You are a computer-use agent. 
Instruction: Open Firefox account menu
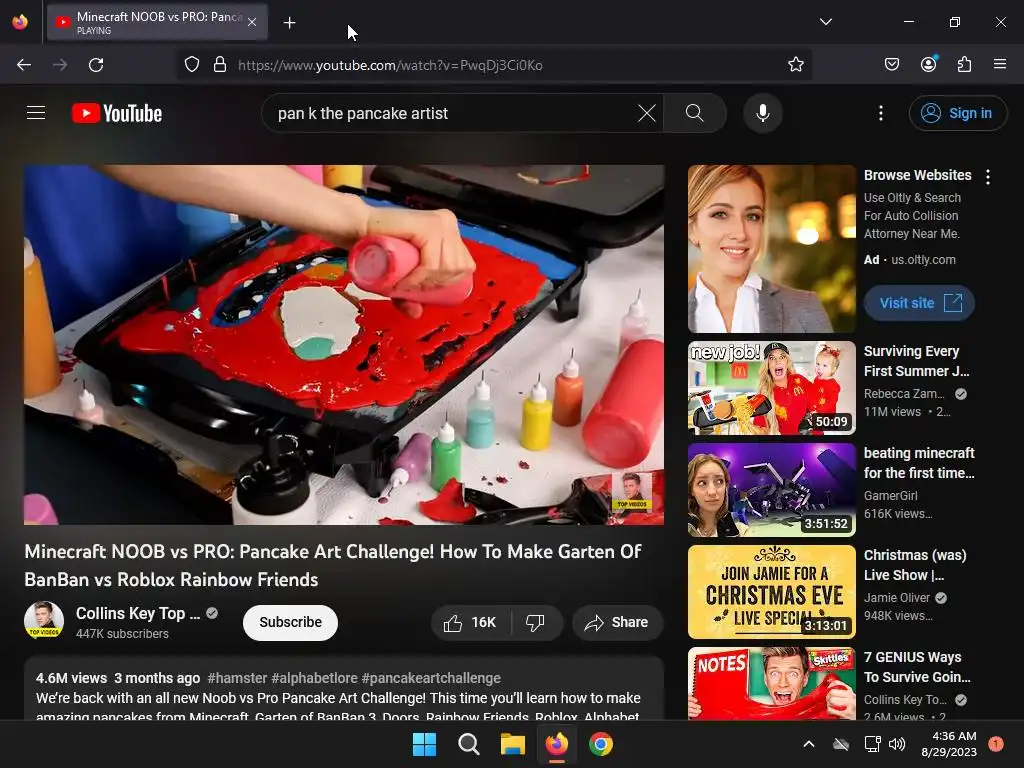pyautogui.click(x=928, y=65)
